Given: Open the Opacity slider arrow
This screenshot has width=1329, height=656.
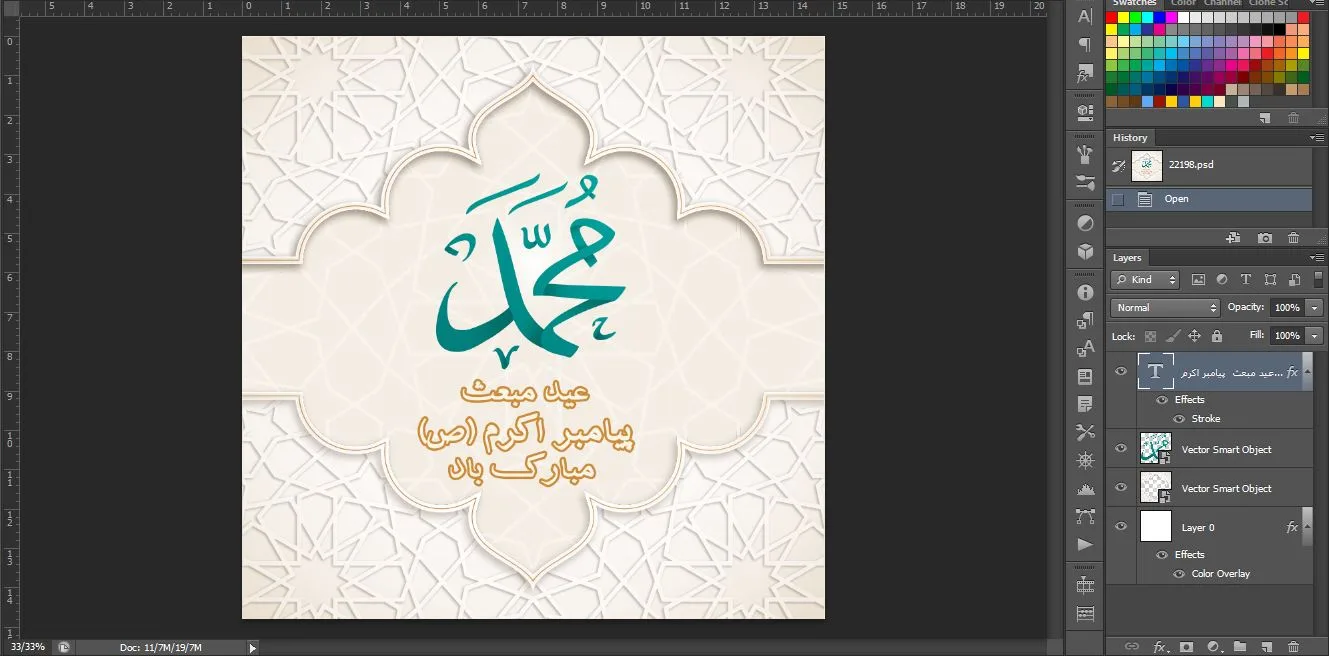Looking at the screenshot, I should tap(1315, 308).
